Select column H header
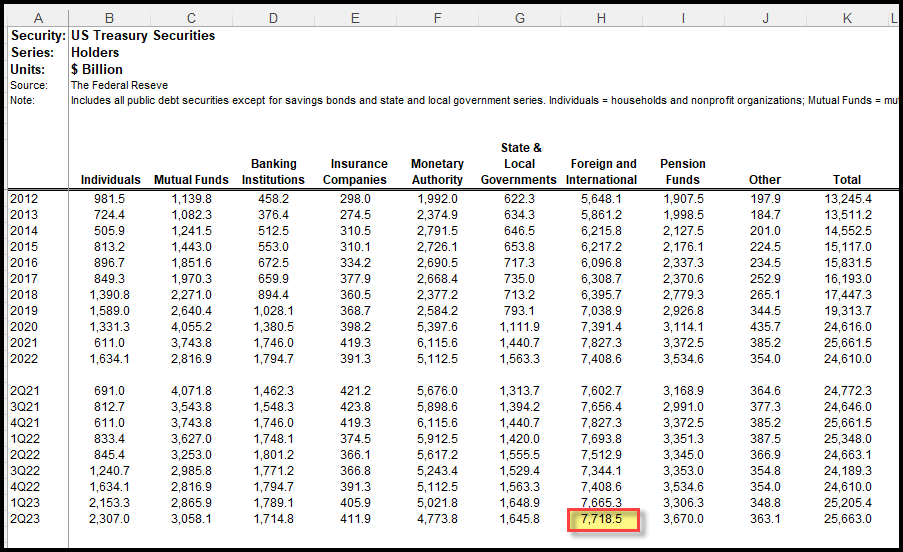This screenshot has width=903, height=552. [601, 18]
